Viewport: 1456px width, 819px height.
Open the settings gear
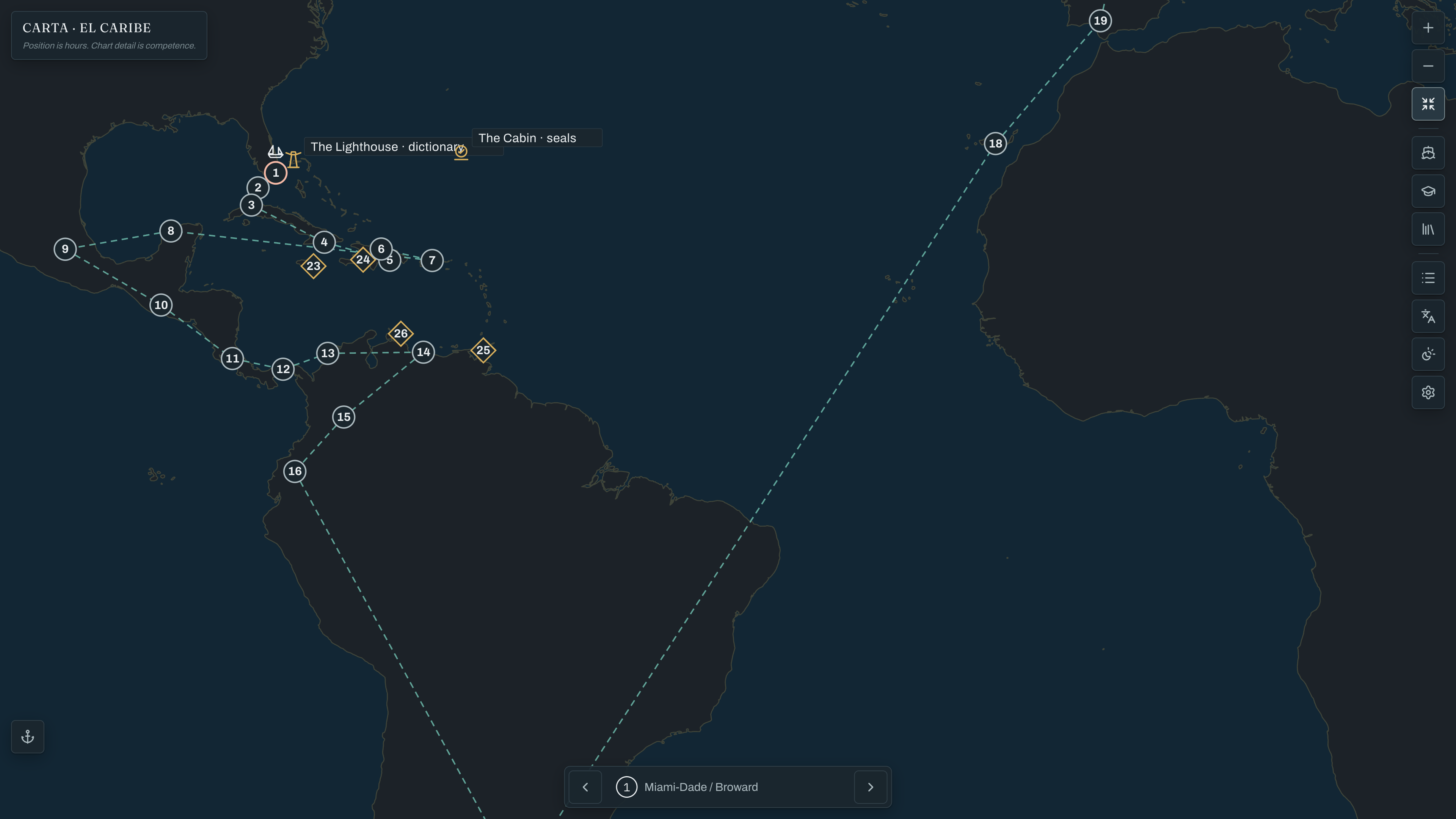click(1428, 392)
